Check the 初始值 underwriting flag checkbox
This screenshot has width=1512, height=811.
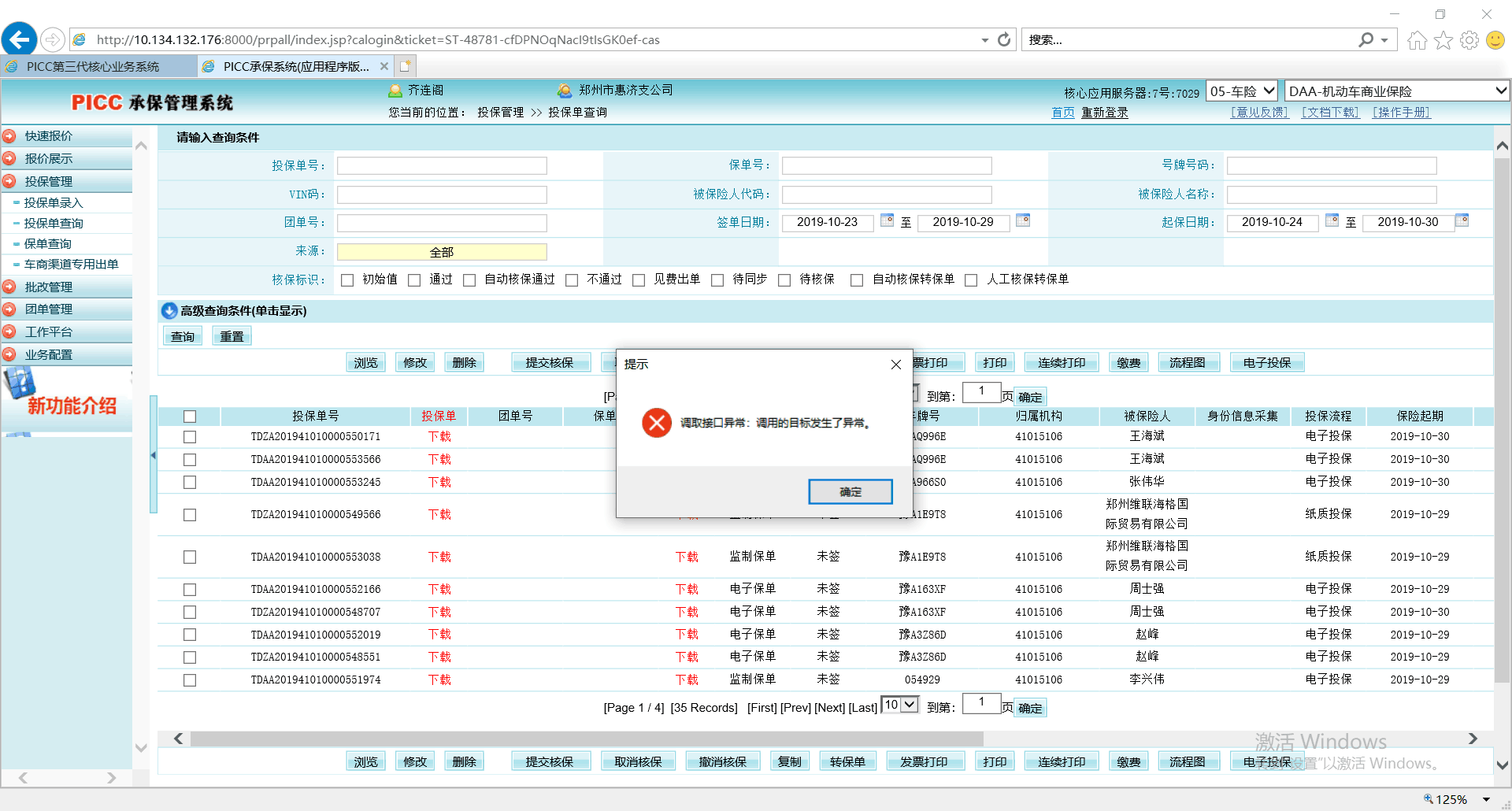pyautogui.click(x=347, y=280)
